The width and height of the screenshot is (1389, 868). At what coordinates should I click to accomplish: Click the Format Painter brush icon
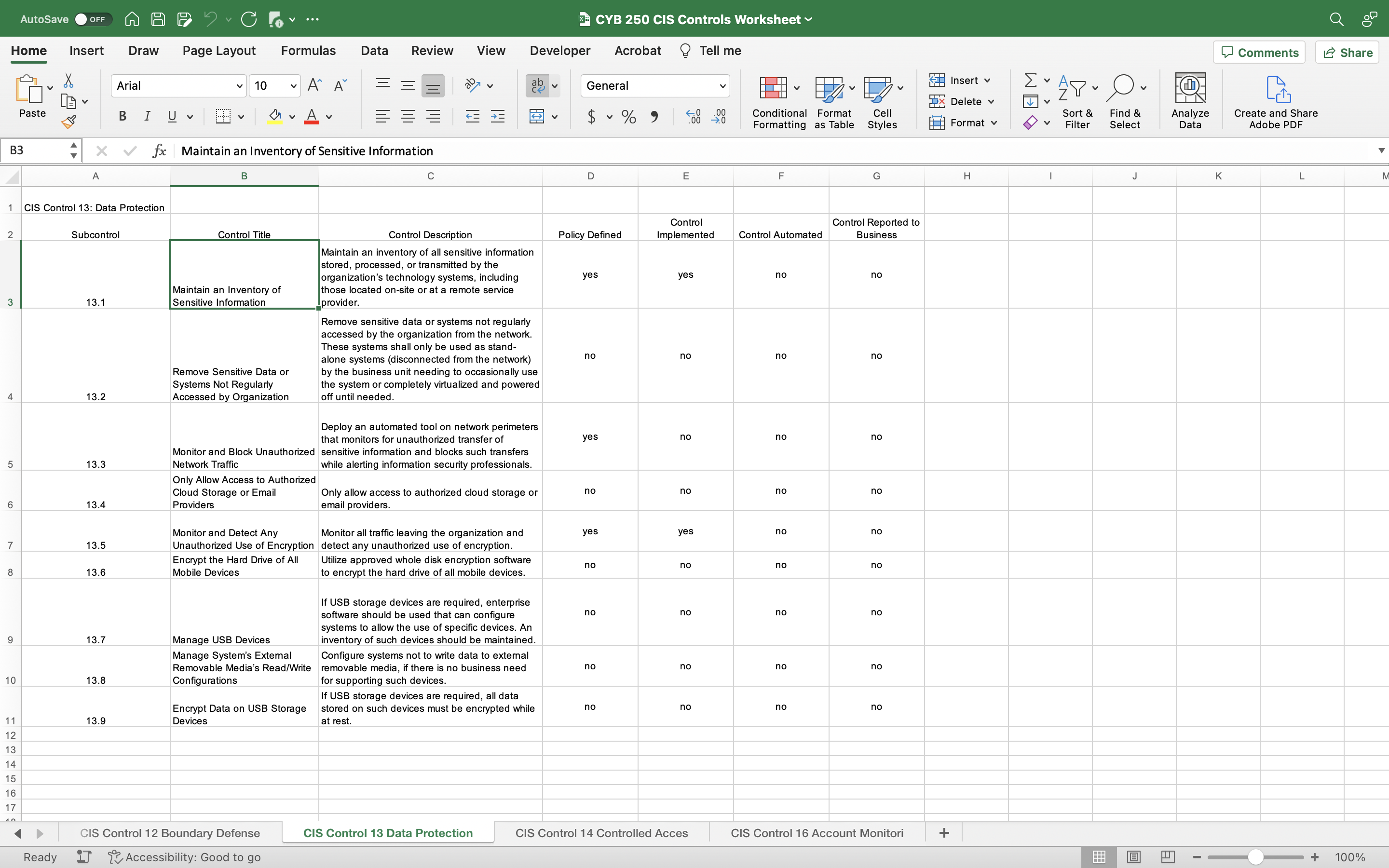click(69, 122)
